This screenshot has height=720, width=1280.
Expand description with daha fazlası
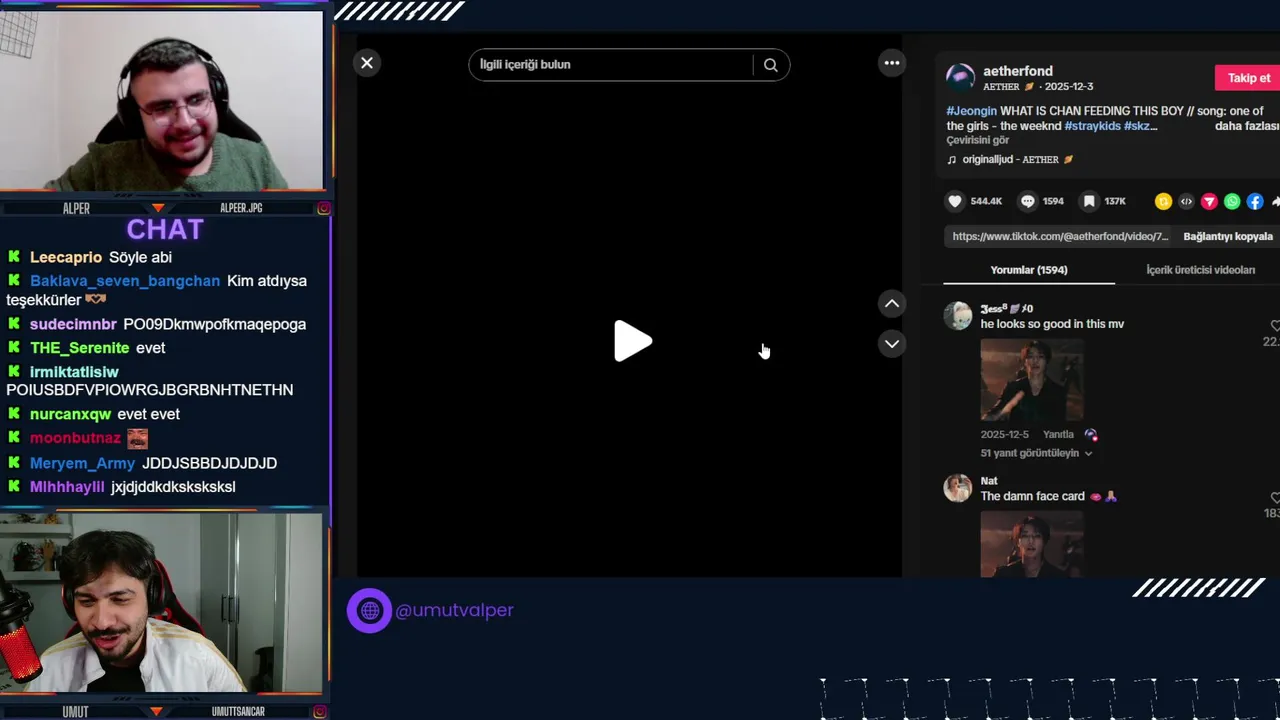tap(1247, 126)
